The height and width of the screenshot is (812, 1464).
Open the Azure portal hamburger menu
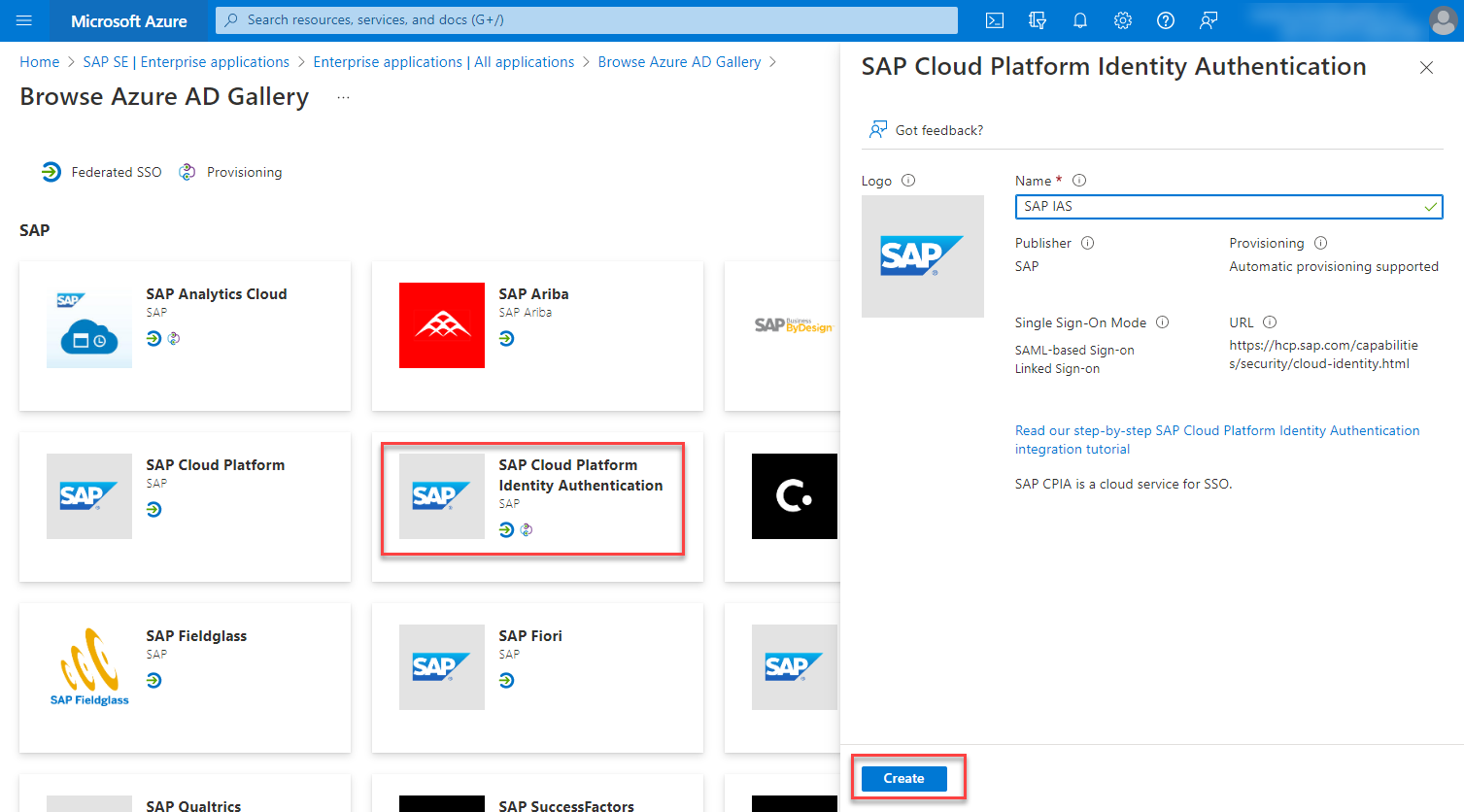[24, 20]
